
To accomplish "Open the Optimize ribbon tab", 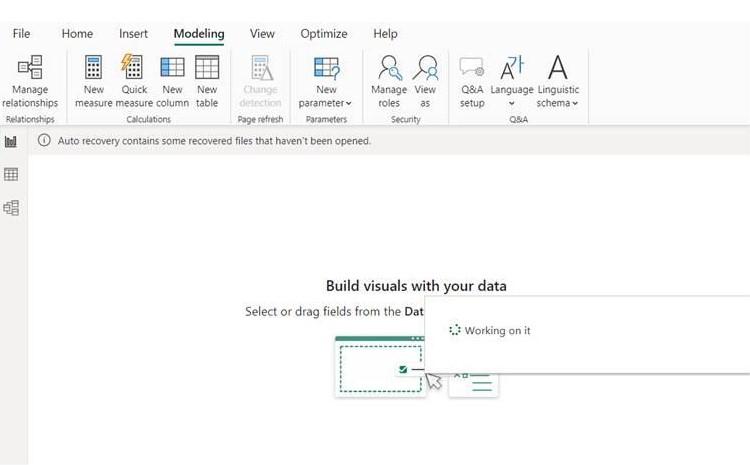I will pos(324,33).
